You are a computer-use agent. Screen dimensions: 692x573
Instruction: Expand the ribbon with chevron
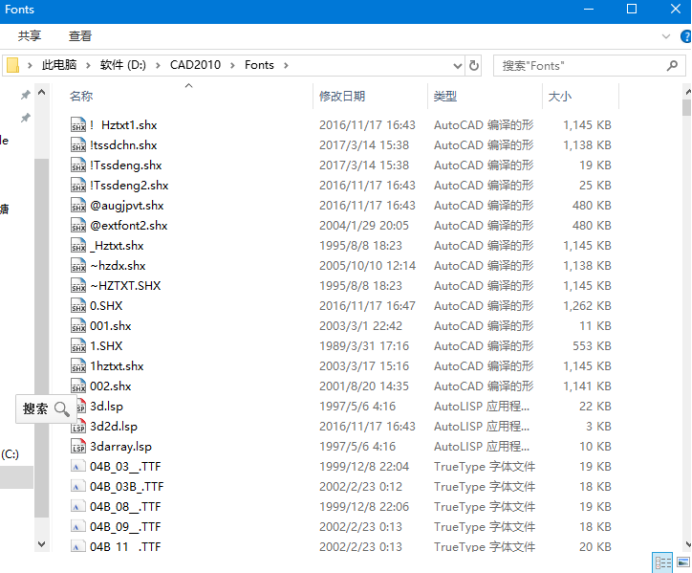[x=666, y=36]
